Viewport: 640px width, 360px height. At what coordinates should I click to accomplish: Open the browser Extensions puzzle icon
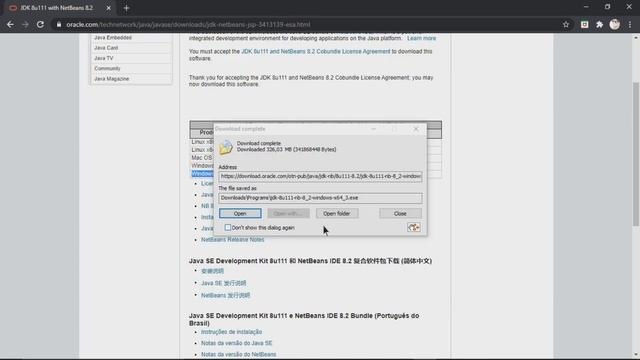click(599, 24)
